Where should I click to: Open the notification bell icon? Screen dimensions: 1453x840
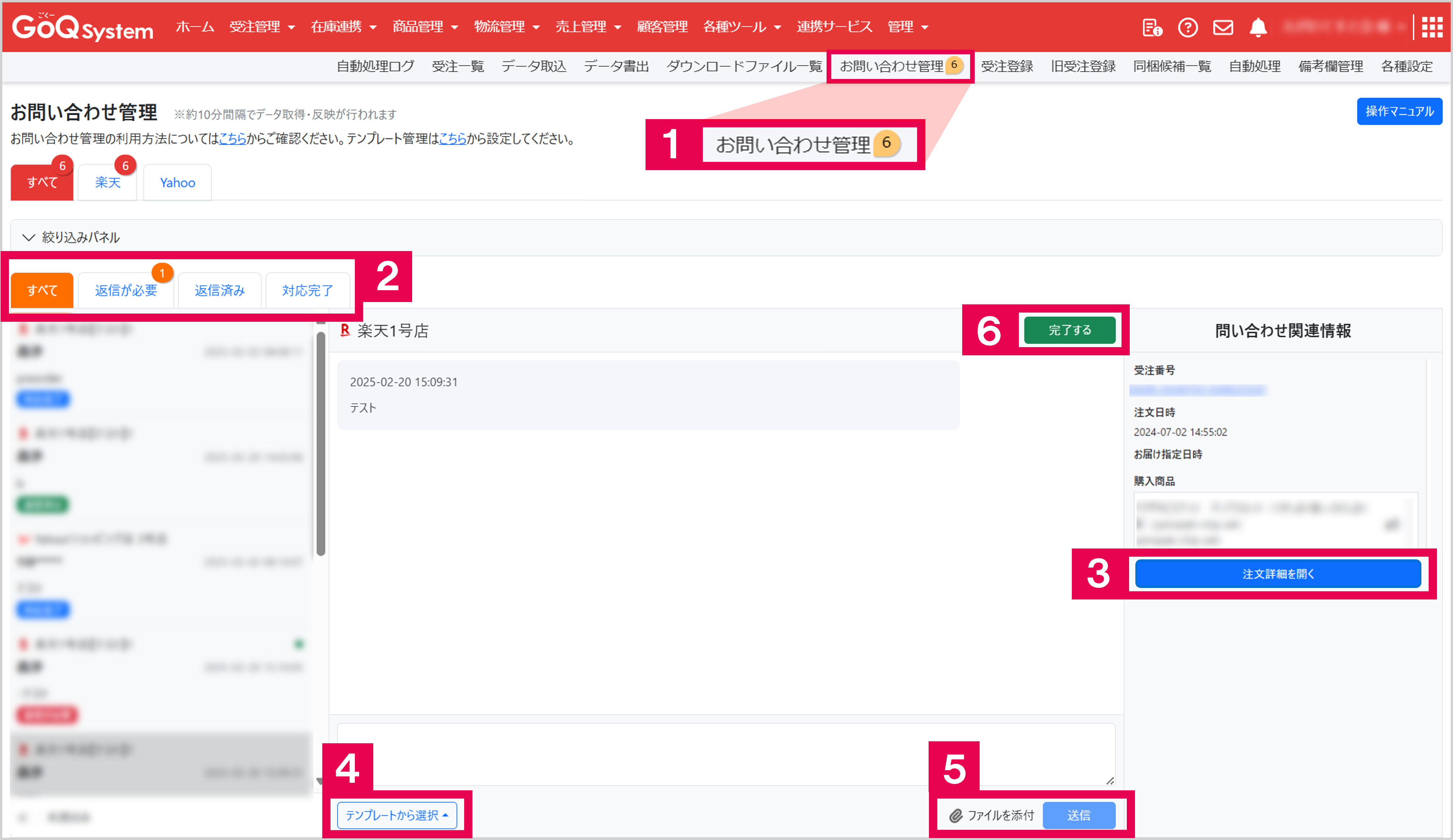pos(1258,27)
